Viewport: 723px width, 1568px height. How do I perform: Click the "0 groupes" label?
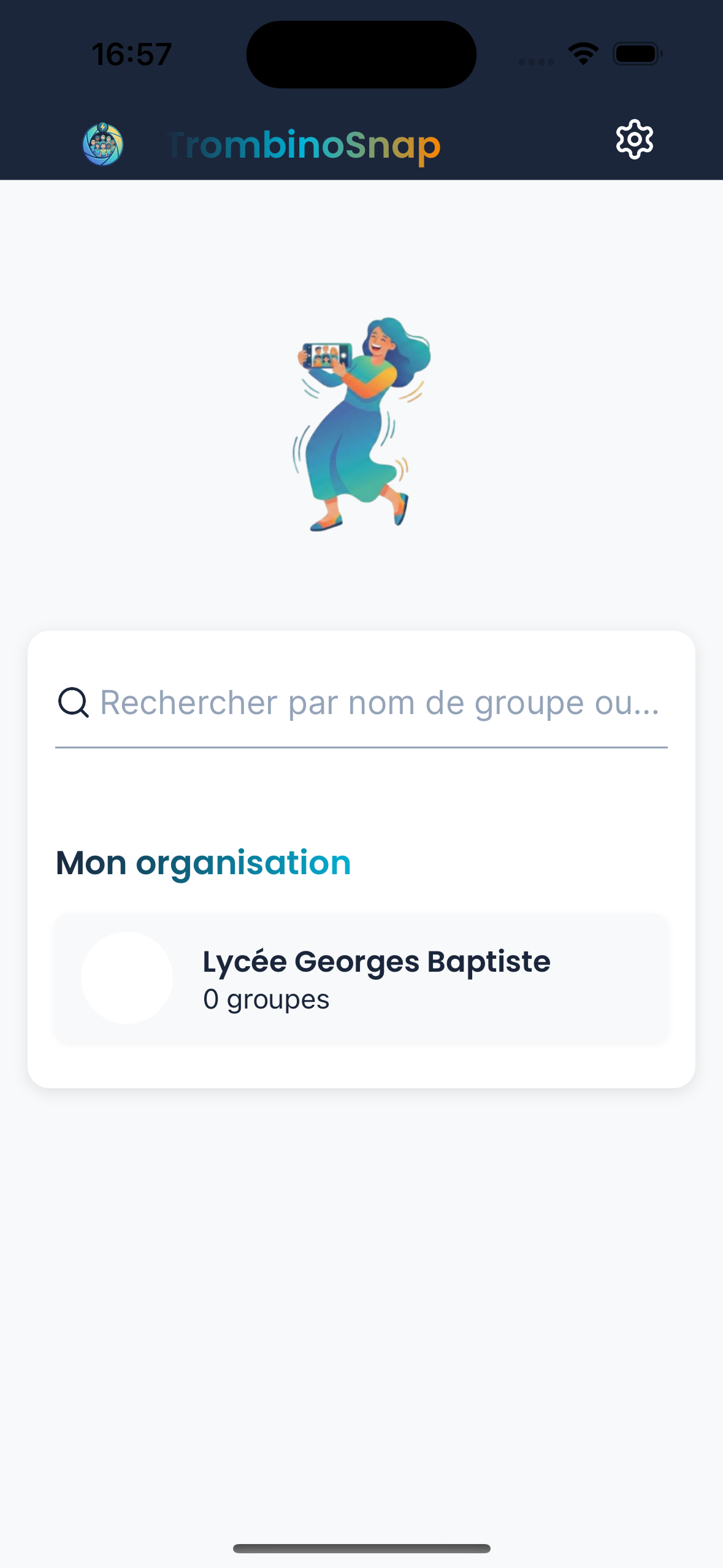(266, 999)
